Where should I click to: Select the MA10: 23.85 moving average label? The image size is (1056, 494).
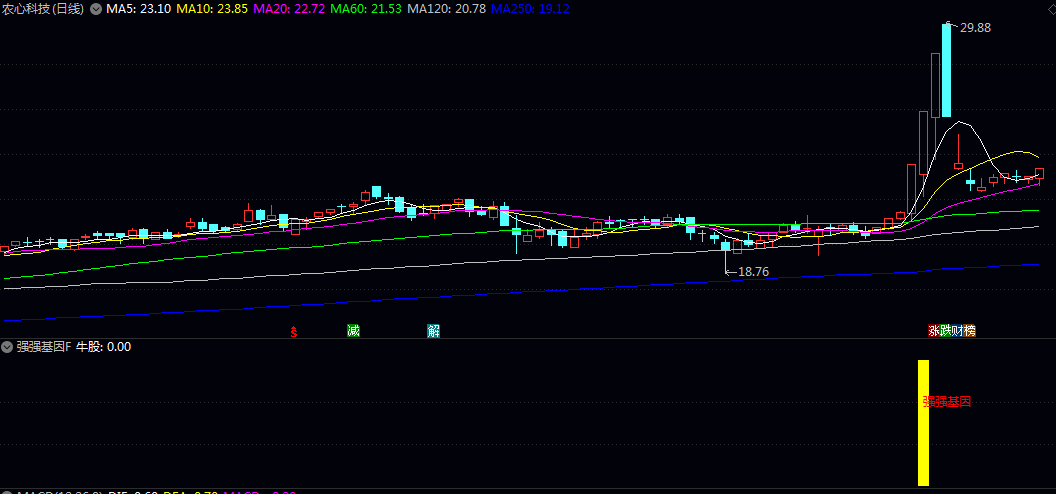tap(212, 9)
